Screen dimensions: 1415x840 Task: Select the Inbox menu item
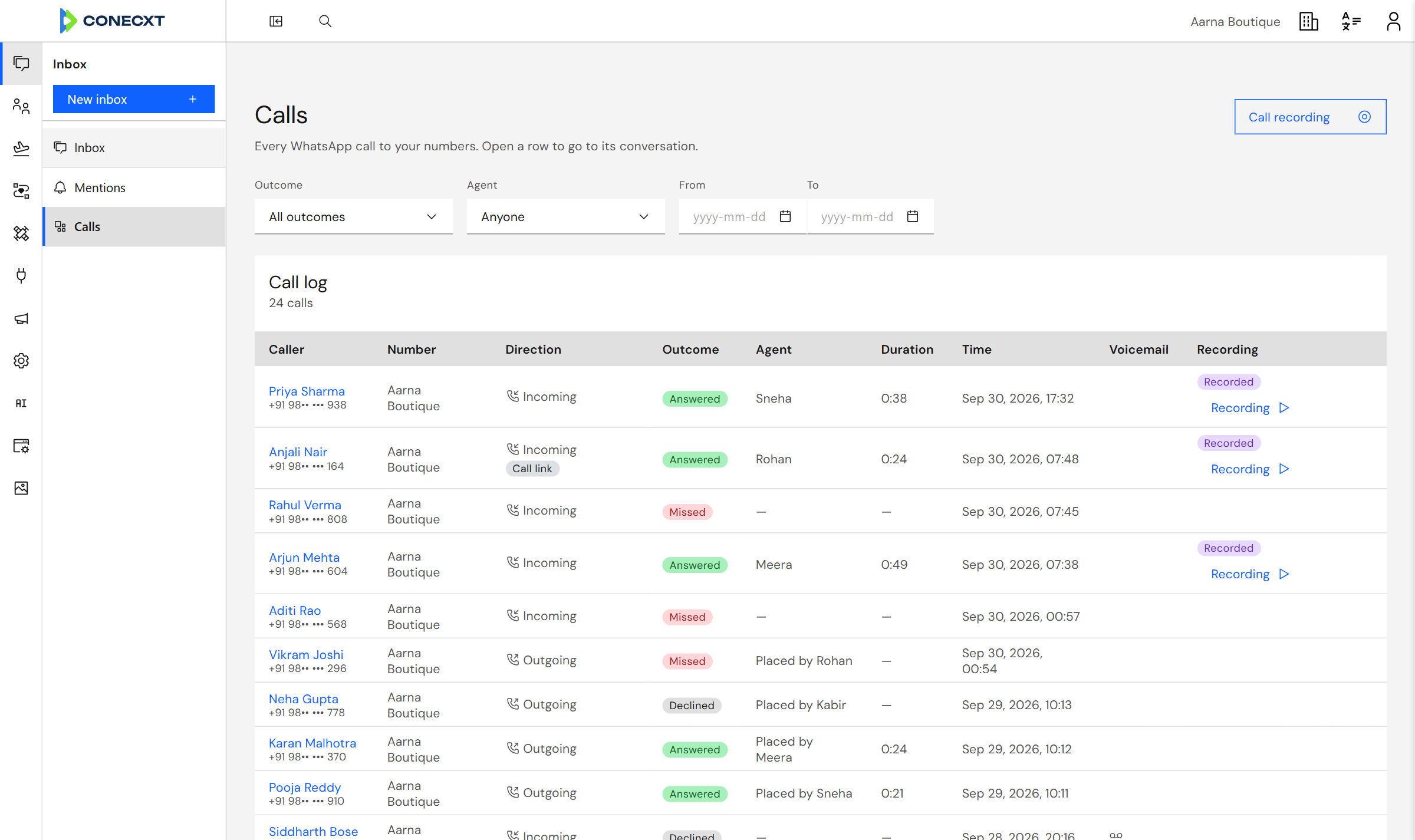pyautogui.click(x=134, y=148)
